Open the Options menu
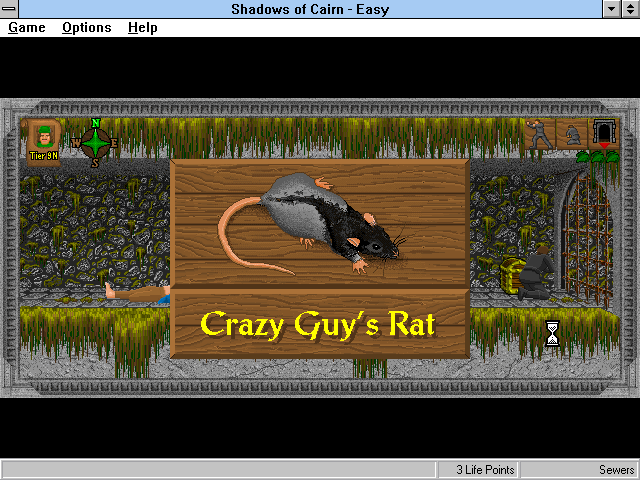This screenshot has width=640, height=480. [x=87, y=28]
